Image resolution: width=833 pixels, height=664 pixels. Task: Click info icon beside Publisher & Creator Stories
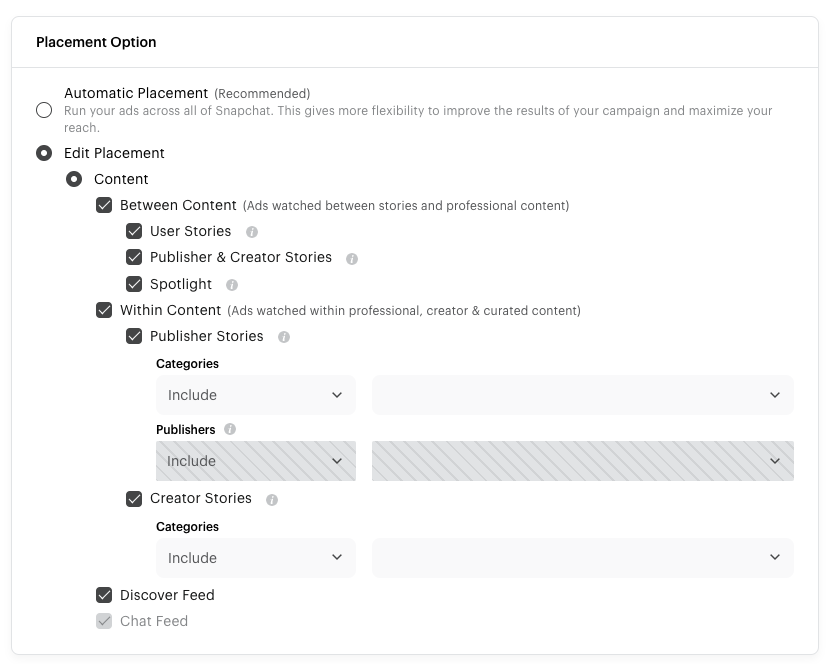352,258
